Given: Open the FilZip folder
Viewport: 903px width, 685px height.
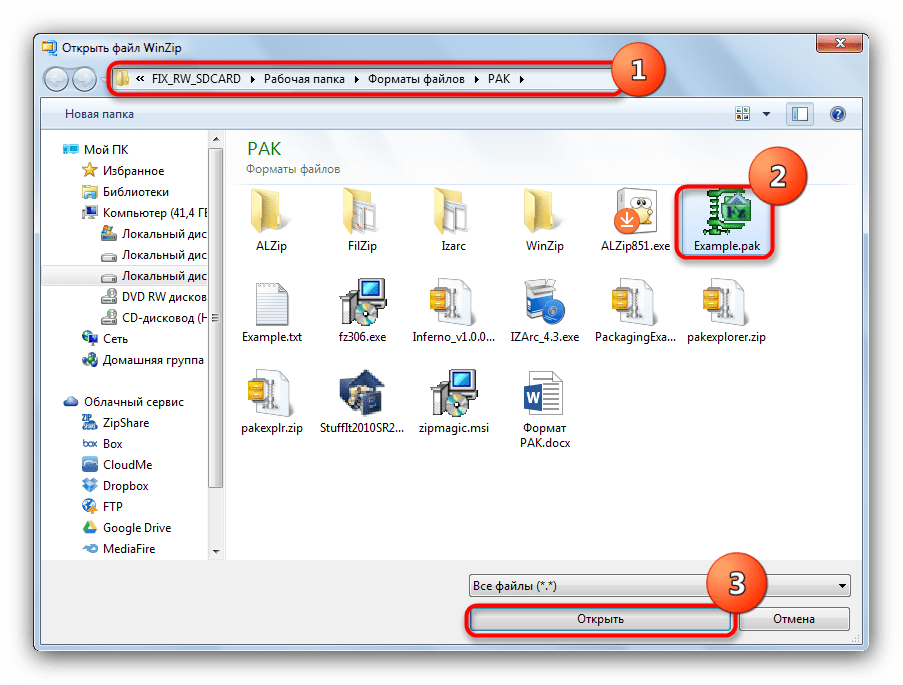Looking at the screenshot, I should 362,221.
